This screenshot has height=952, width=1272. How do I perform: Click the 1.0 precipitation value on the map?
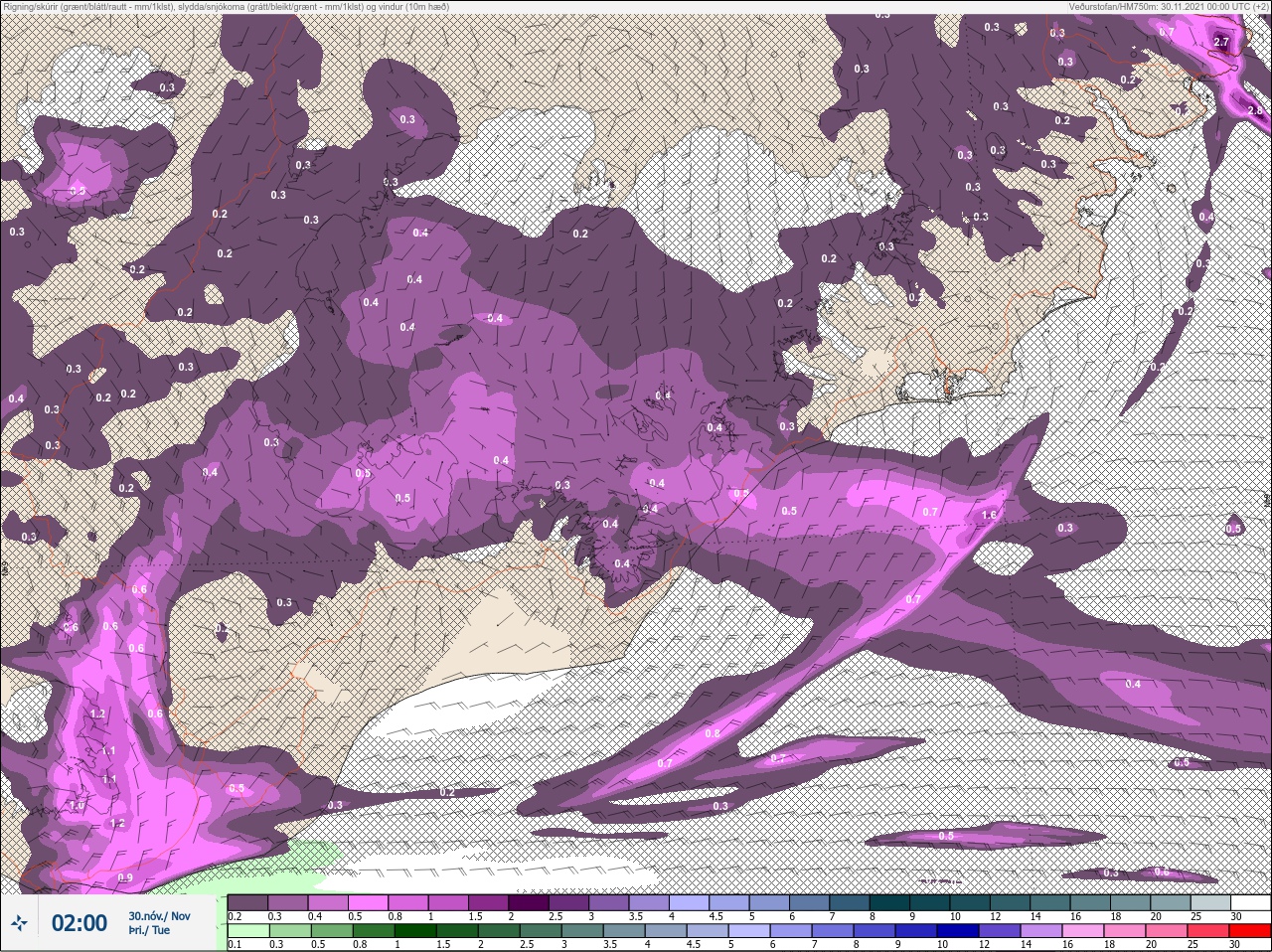coord(78,806)
